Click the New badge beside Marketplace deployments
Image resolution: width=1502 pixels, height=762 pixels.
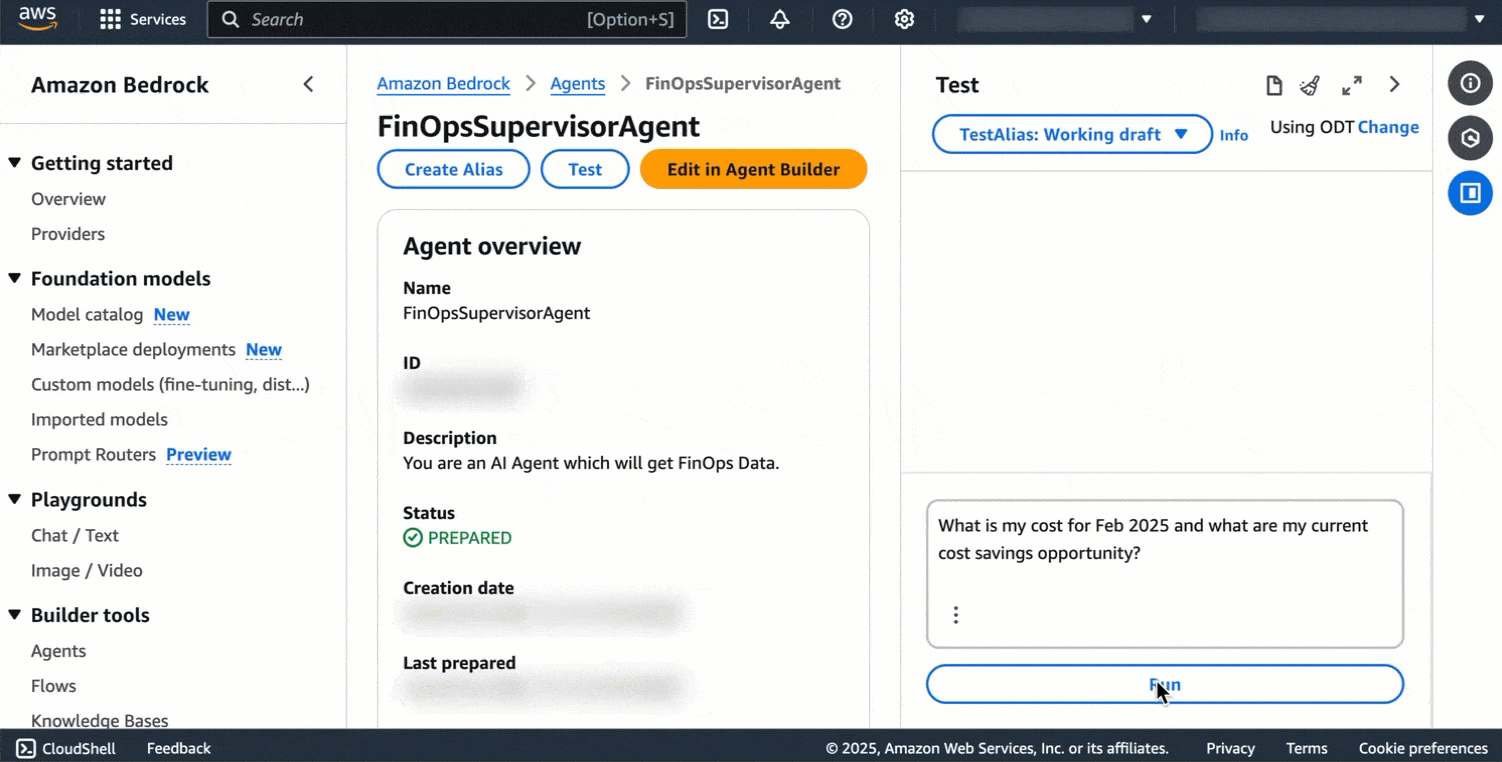click(264, 350)
